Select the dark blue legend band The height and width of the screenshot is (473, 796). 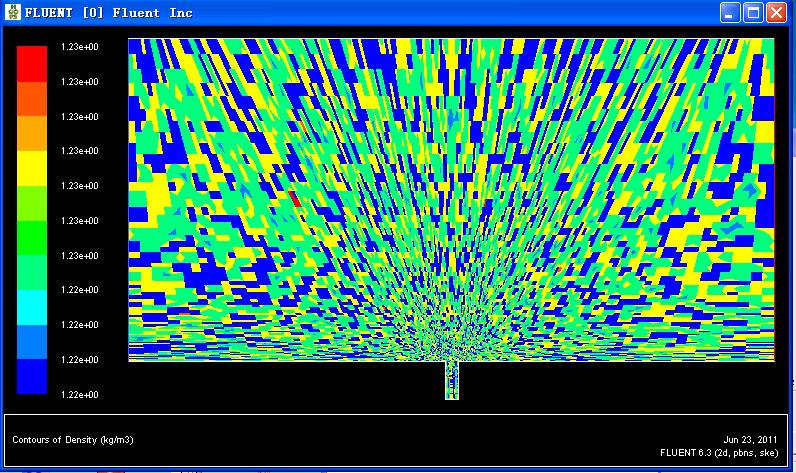(x=32, y=377)
